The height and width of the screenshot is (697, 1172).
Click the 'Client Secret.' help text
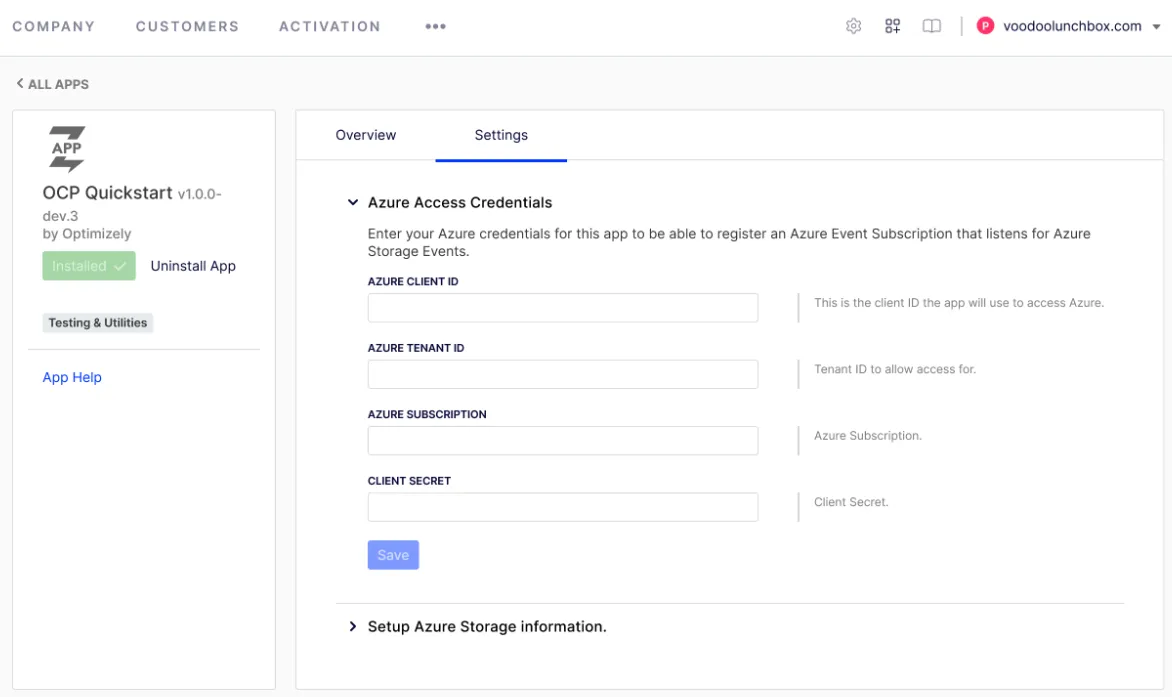coord(851,502)
